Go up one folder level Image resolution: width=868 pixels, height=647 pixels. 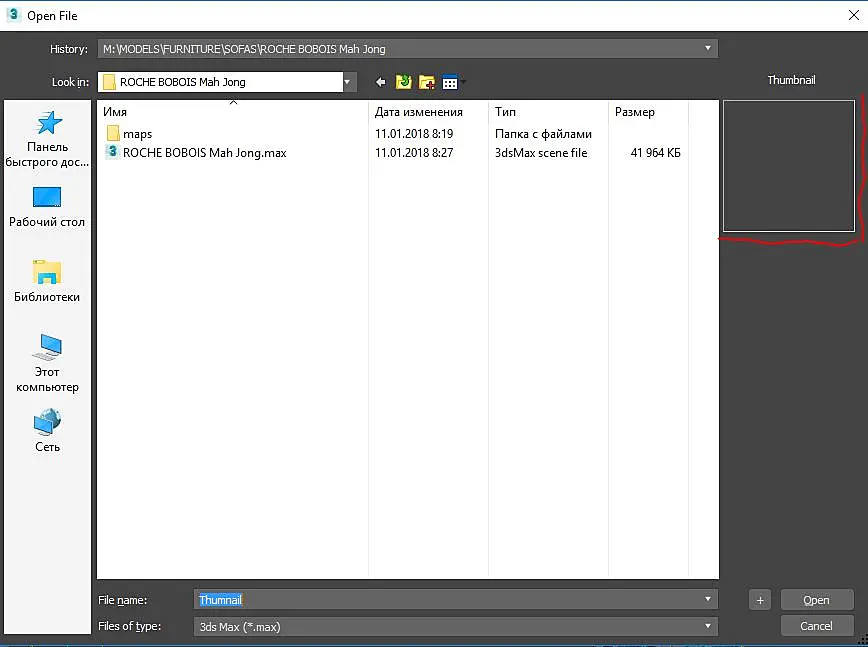point(404,82)
